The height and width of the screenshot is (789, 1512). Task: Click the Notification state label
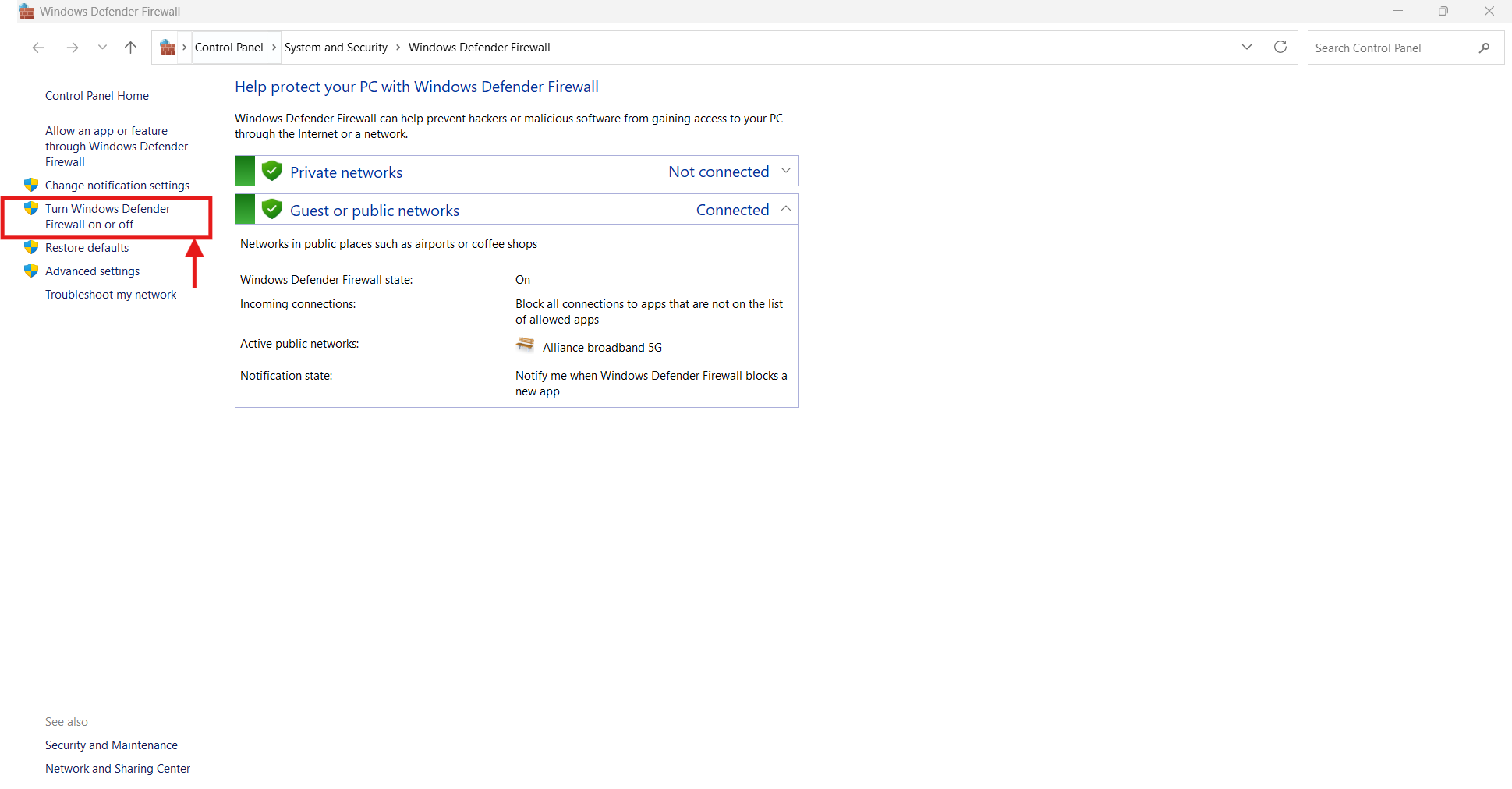[286, 376]
